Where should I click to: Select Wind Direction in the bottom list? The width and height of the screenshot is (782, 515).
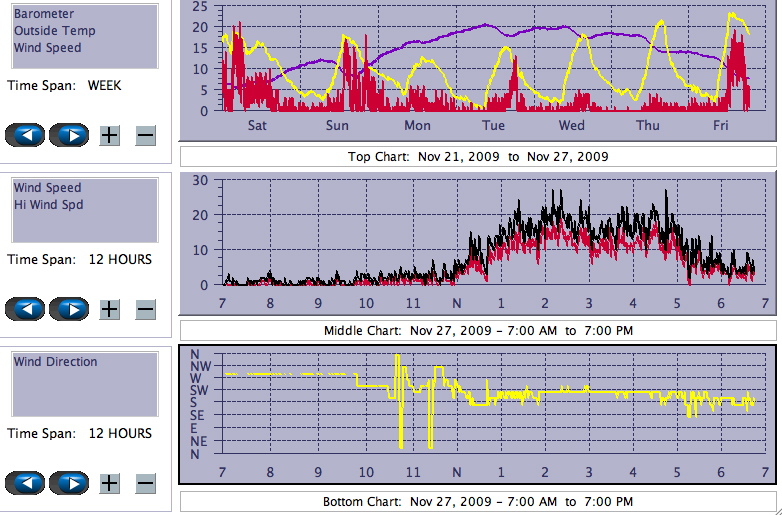(x=56, y=362)
